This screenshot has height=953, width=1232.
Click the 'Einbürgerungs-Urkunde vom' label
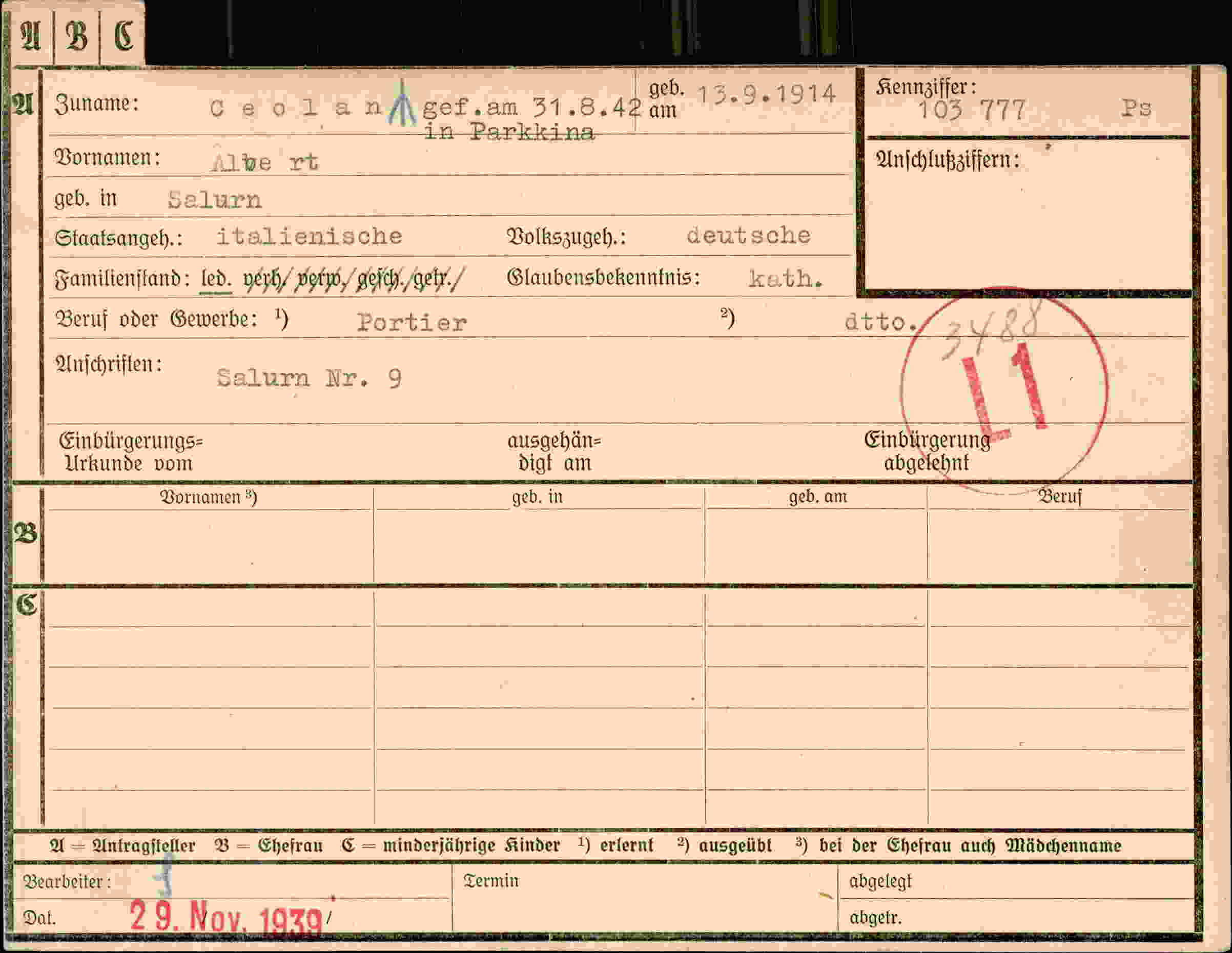click(x=130, y=453)
